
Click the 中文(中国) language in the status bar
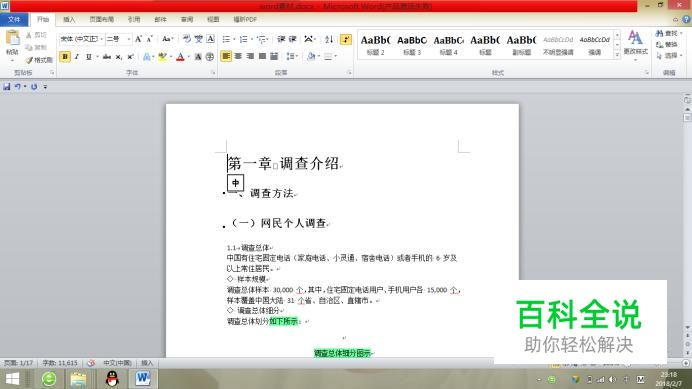tap(117, 363)
